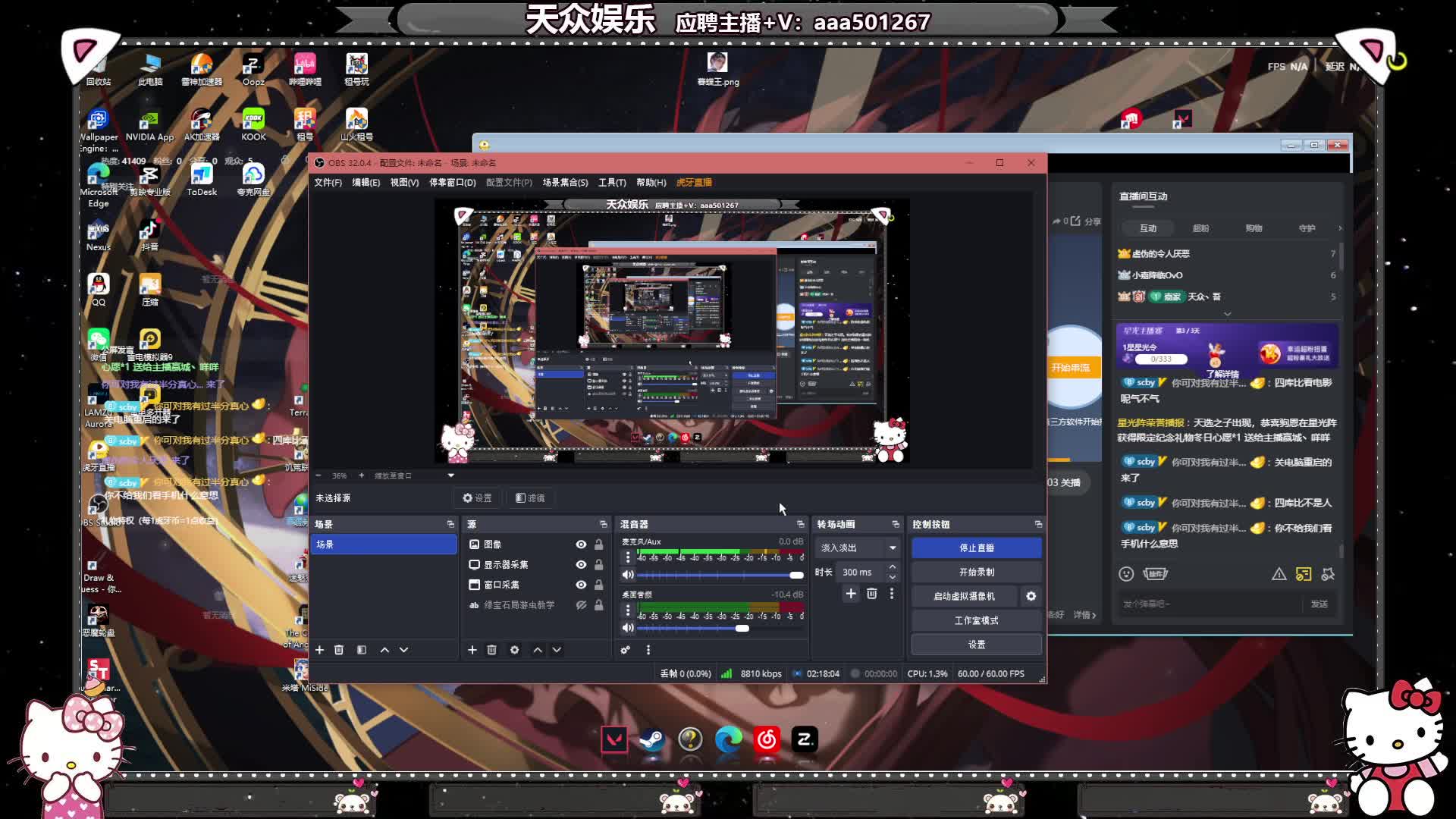Open virtual camera settings gear

tap(1031, 596)
